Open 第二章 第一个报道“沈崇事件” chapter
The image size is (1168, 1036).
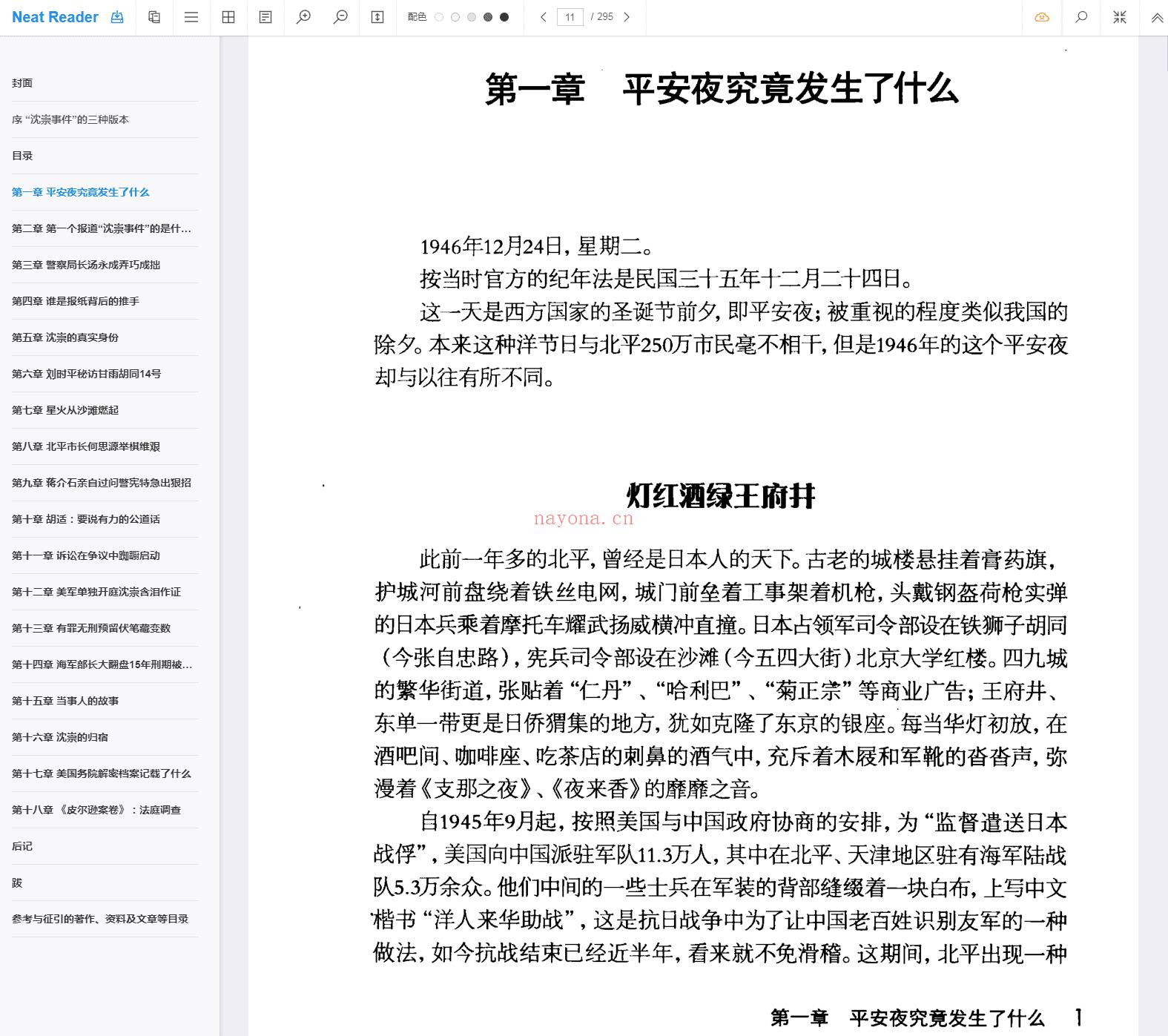point(105,228)
